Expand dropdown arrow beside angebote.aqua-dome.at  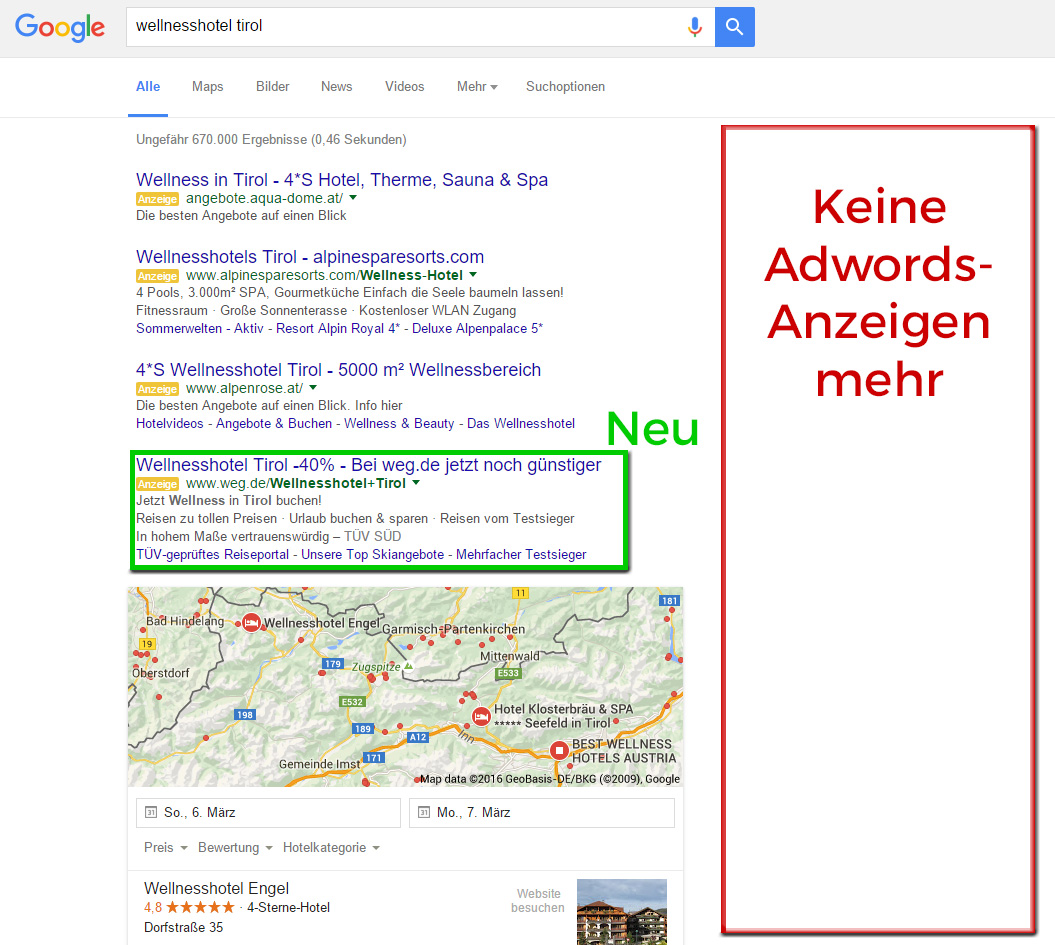(x=353, y=198)
